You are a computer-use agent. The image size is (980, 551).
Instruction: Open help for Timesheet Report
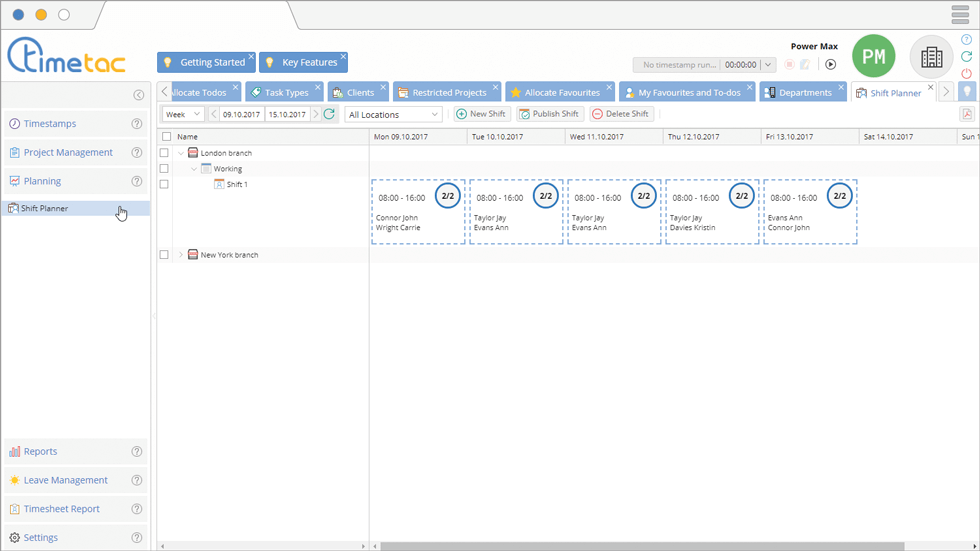137,509
